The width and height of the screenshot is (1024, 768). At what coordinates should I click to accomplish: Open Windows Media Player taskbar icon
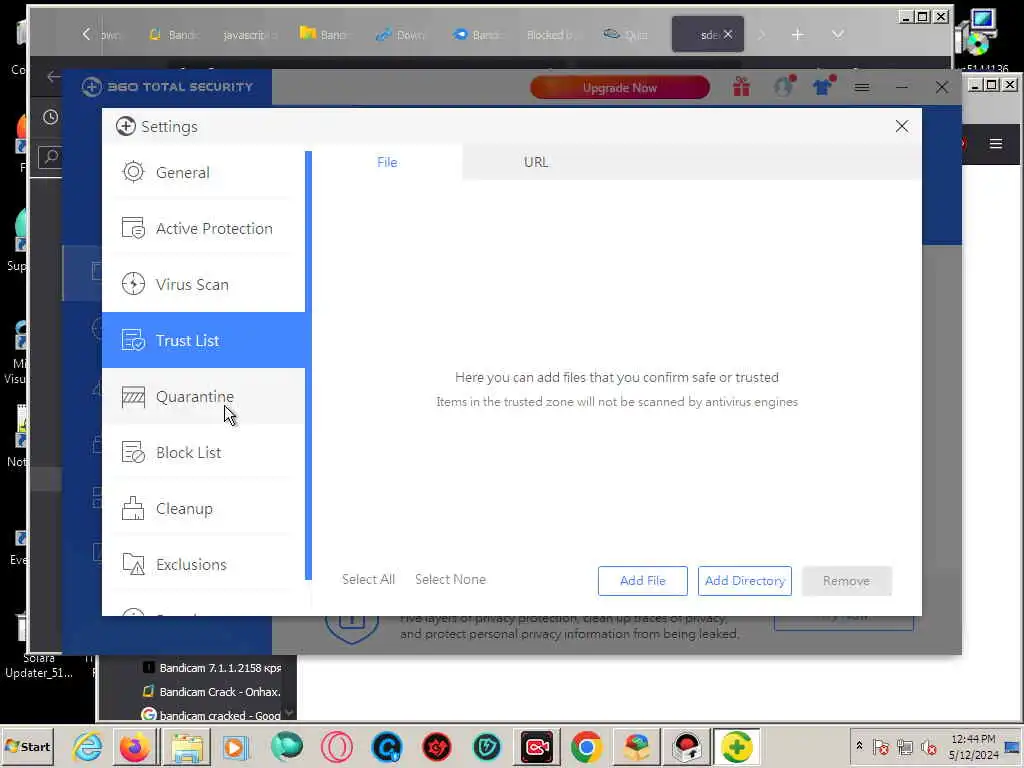click(x=235, y=747)
